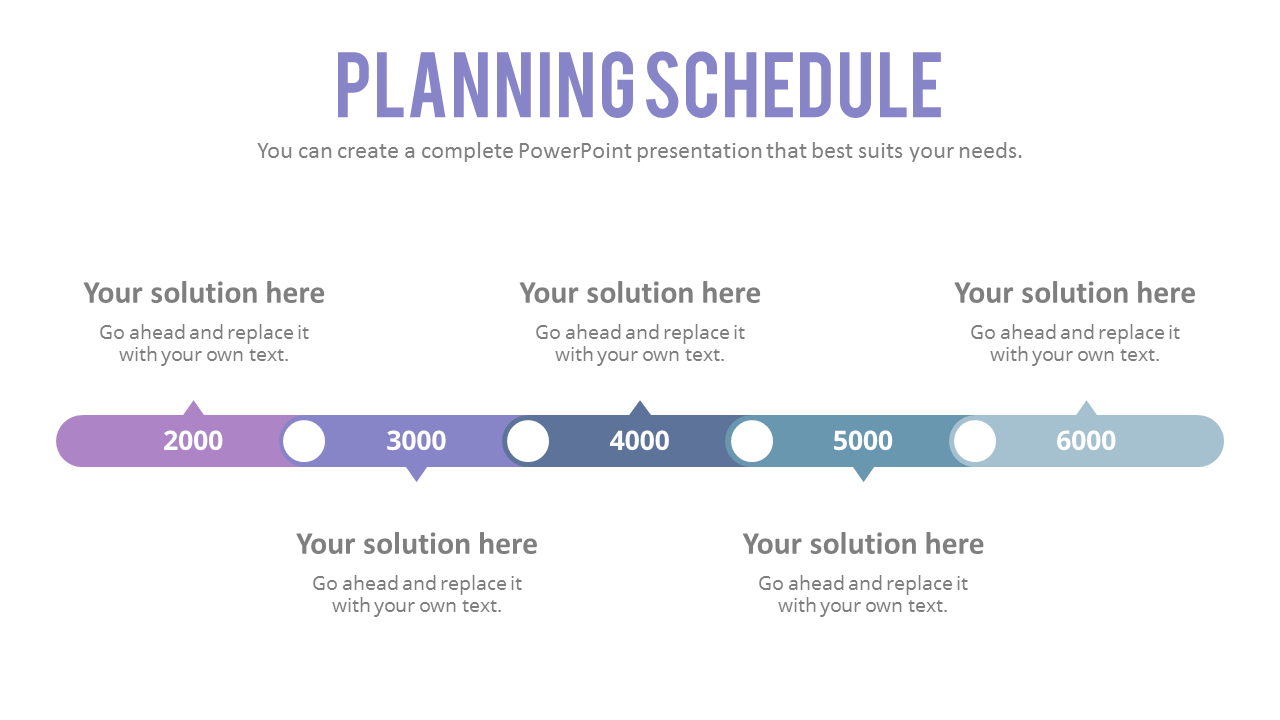Click white circle between 3000 and 4000
The width and height of the screenshot is (1280, 720).
tap(528, 441)
